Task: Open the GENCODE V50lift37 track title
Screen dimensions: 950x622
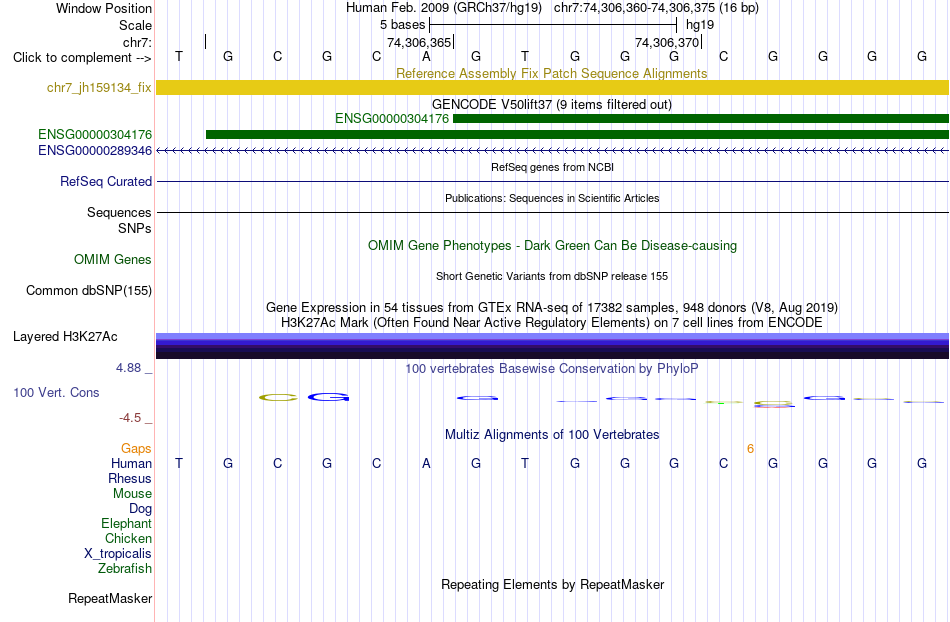Action: tap(551, 104)
